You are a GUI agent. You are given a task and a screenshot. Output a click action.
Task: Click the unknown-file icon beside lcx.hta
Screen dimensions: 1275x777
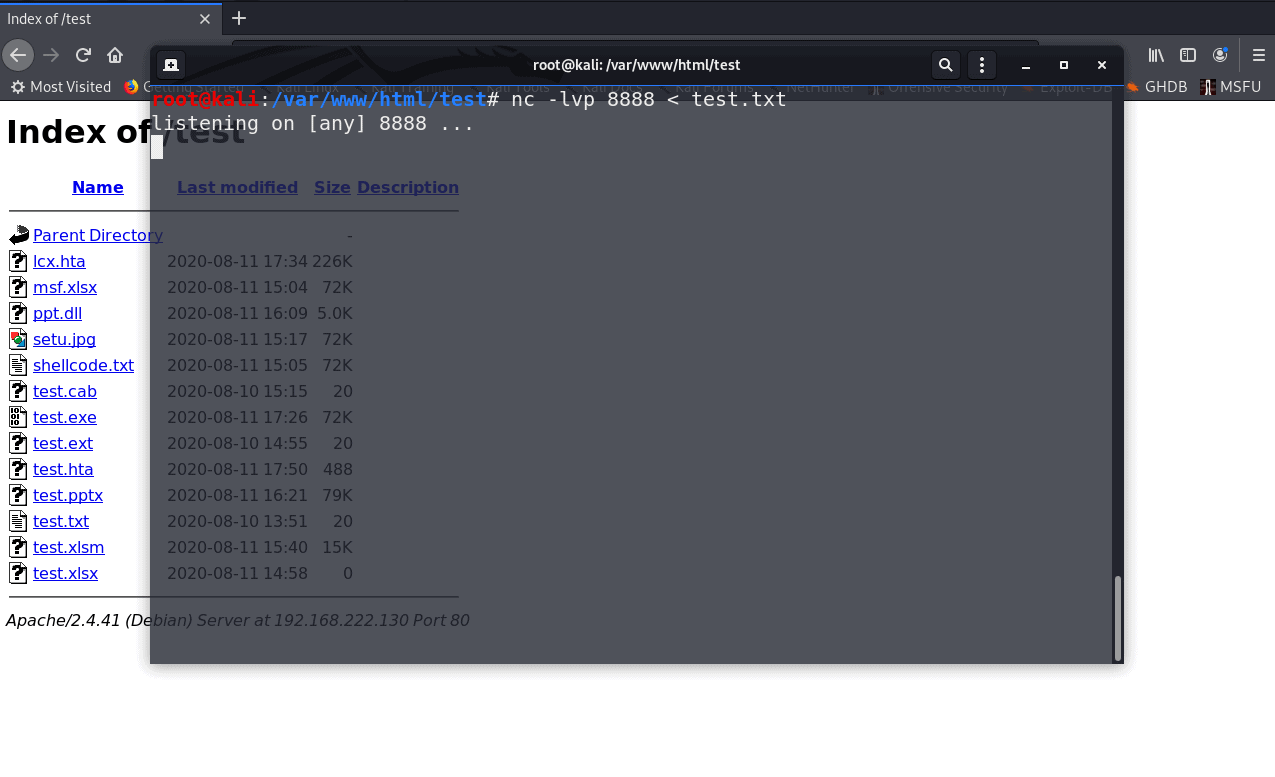coord(18,261)
